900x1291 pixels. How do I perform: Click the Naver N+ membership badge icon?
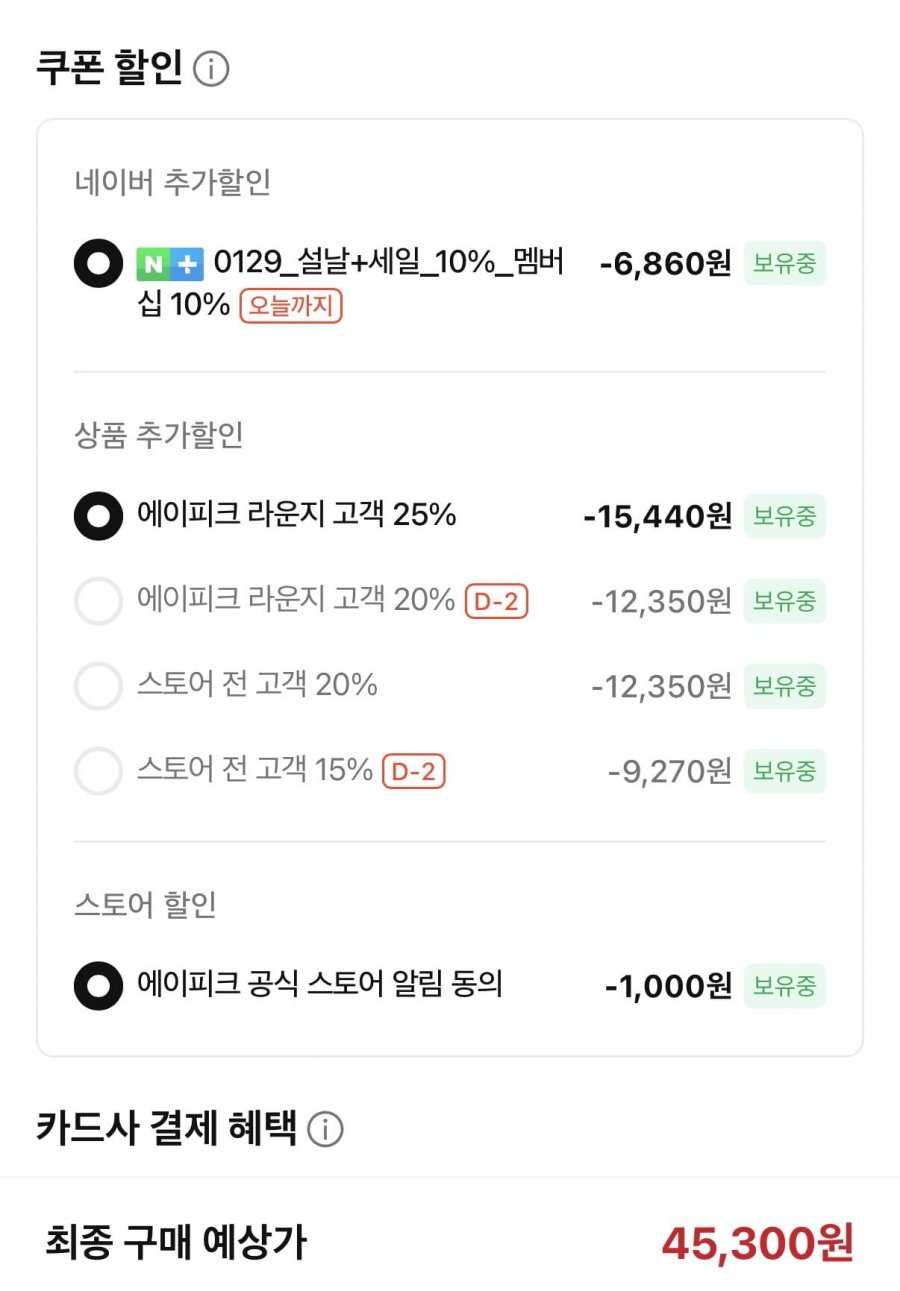170,264
